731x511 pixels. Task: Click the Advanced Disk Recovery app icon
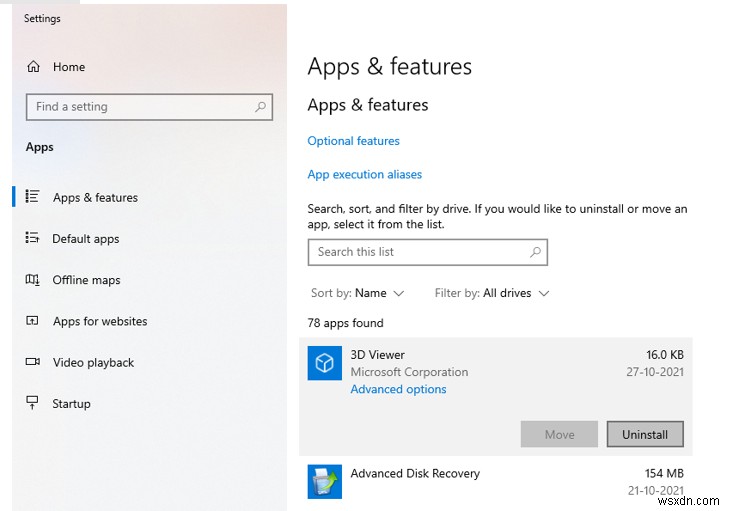coord(324,482)
